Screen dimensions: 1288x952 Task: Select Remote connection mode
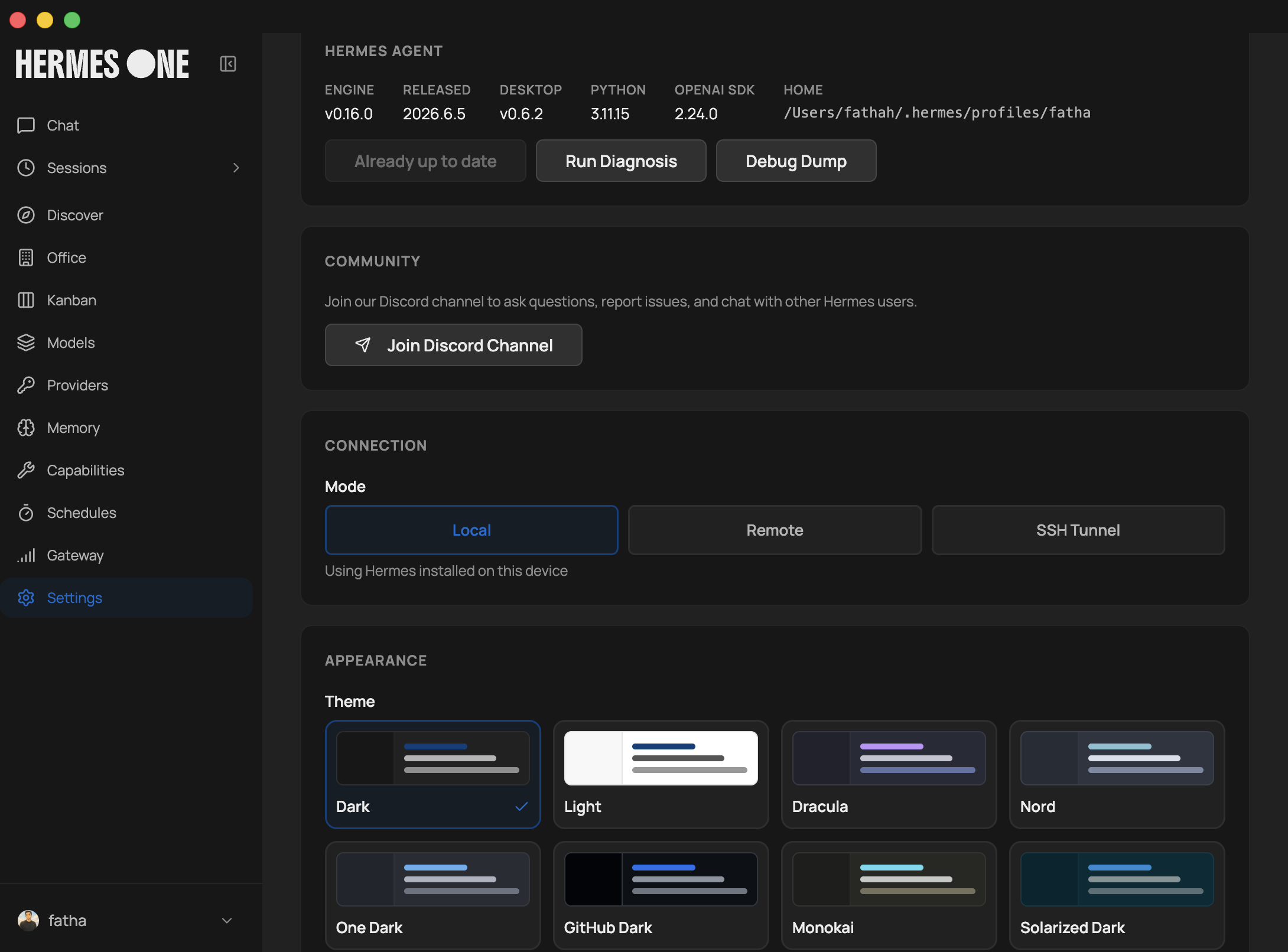click(x=775, y=530)
